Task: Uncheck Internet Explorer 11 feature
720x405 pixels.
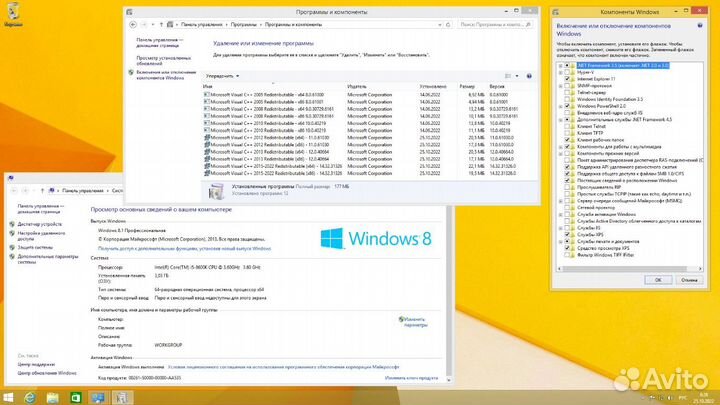Action: [x=567, y=79]
